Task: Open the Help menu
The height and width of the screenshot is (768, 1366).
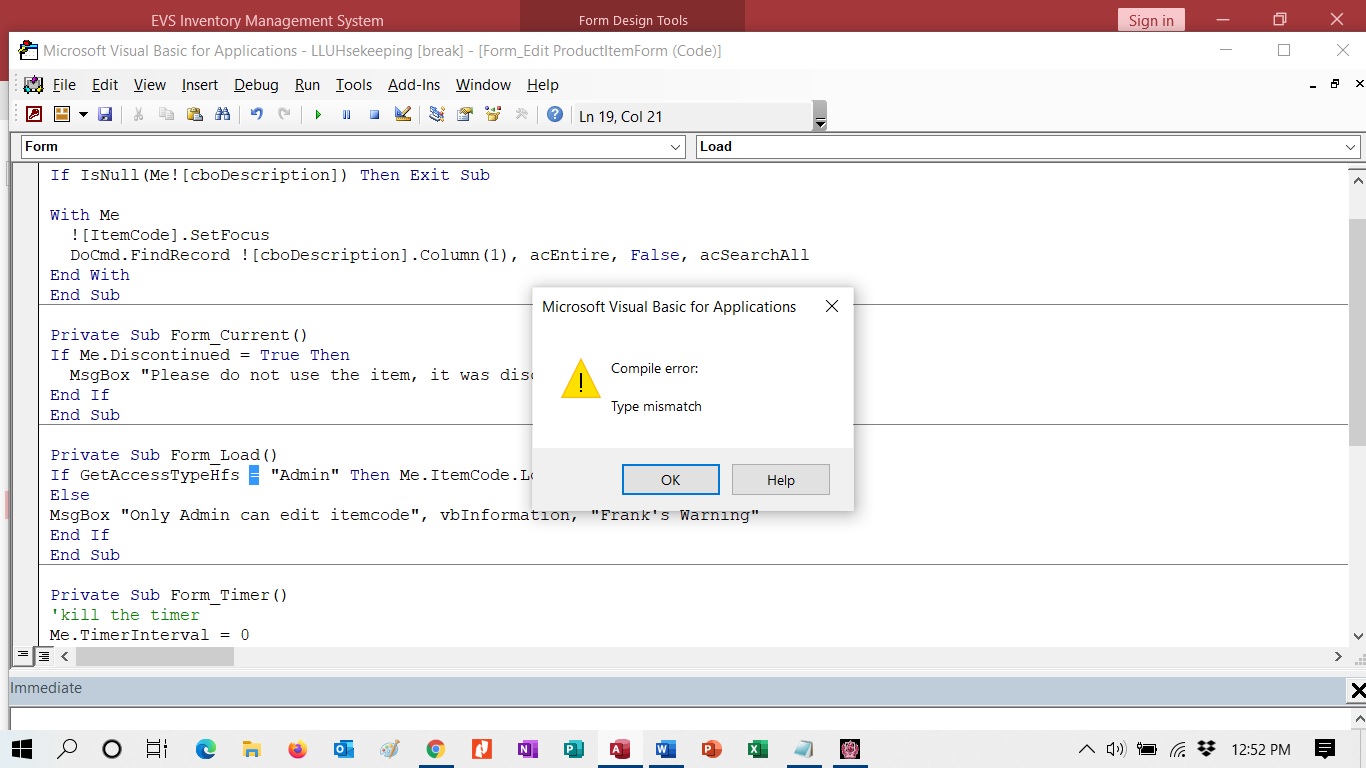Action: (x=543, y=85)
